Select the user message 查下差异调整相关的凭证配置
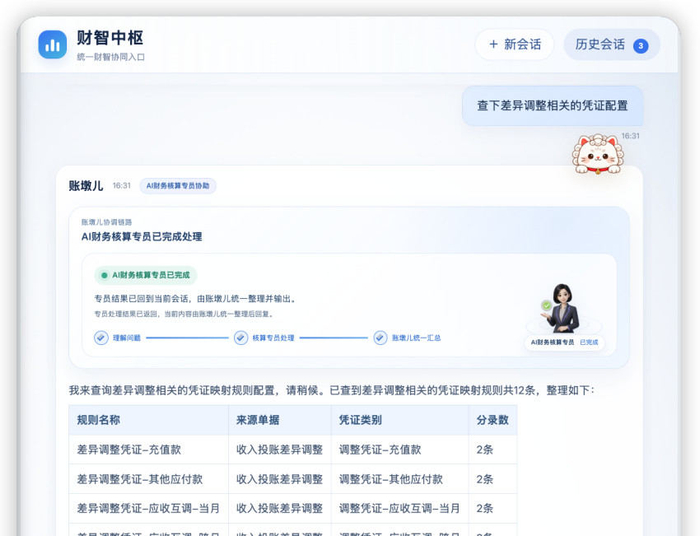This screenshot has height=536, width=700. click(x=552, y=106)
